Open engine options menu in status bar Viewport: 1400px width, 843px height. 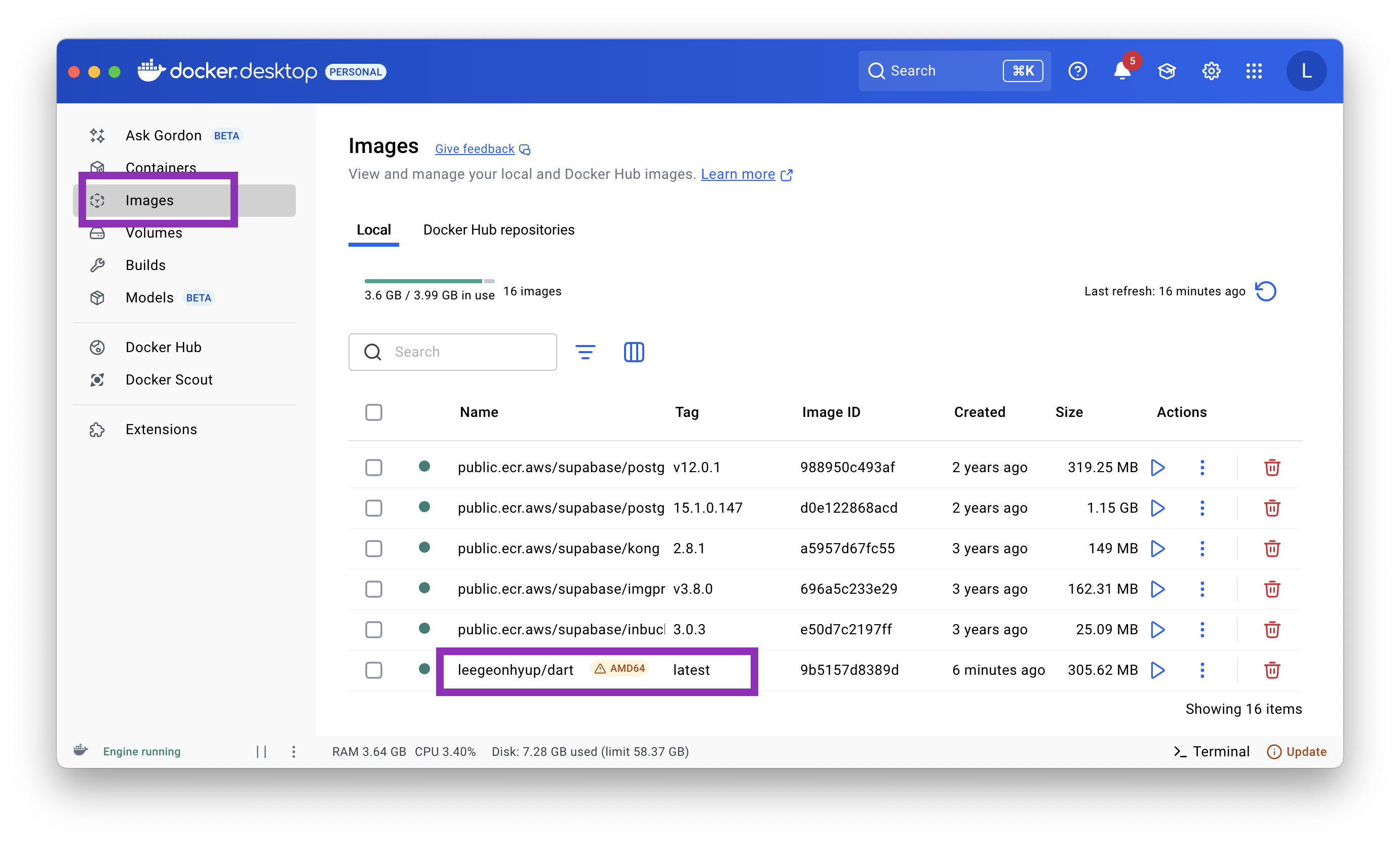294,751
